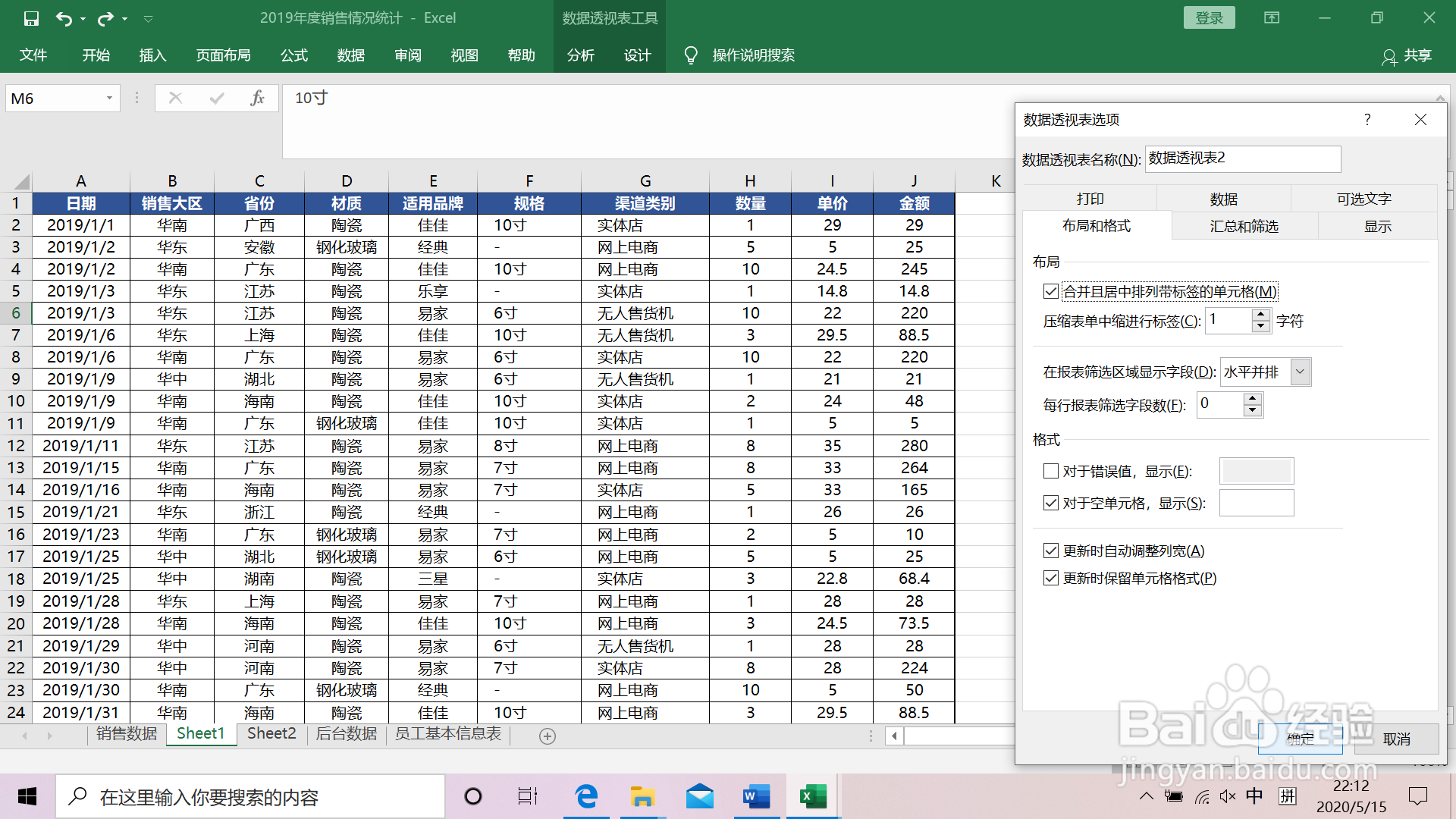The image size is (1456, 819).
Task: Select the 员工基本信息表 sheet tab
Action: [x=448, y=734]
